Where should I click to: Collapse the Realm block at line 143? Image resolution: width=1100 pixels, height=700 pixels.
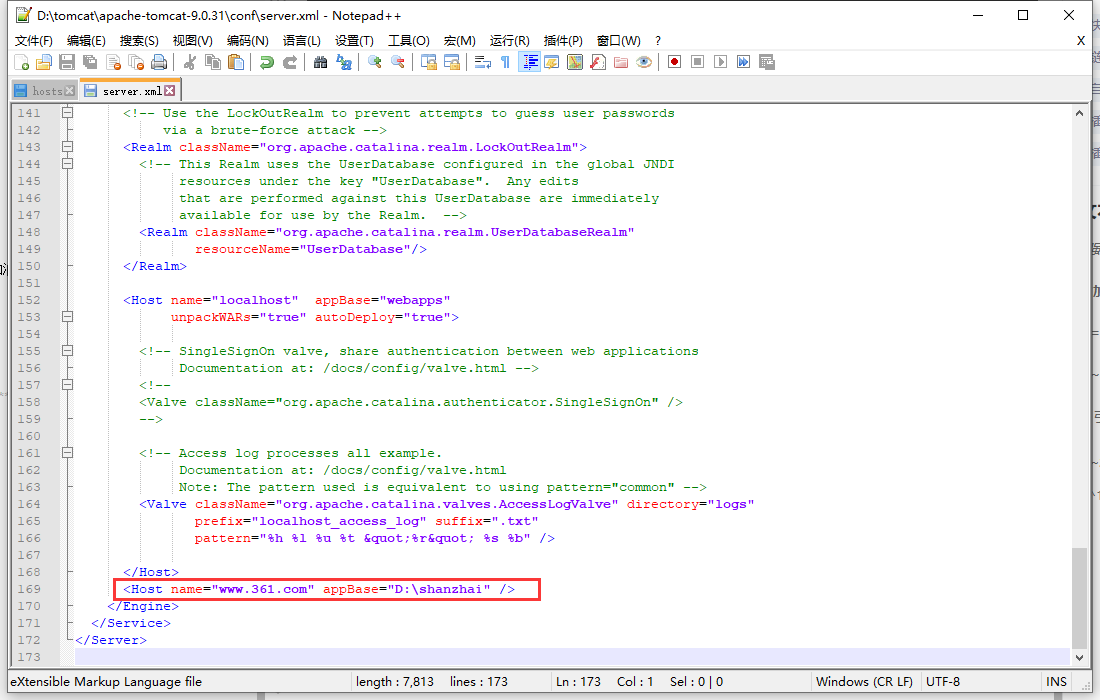68,146
